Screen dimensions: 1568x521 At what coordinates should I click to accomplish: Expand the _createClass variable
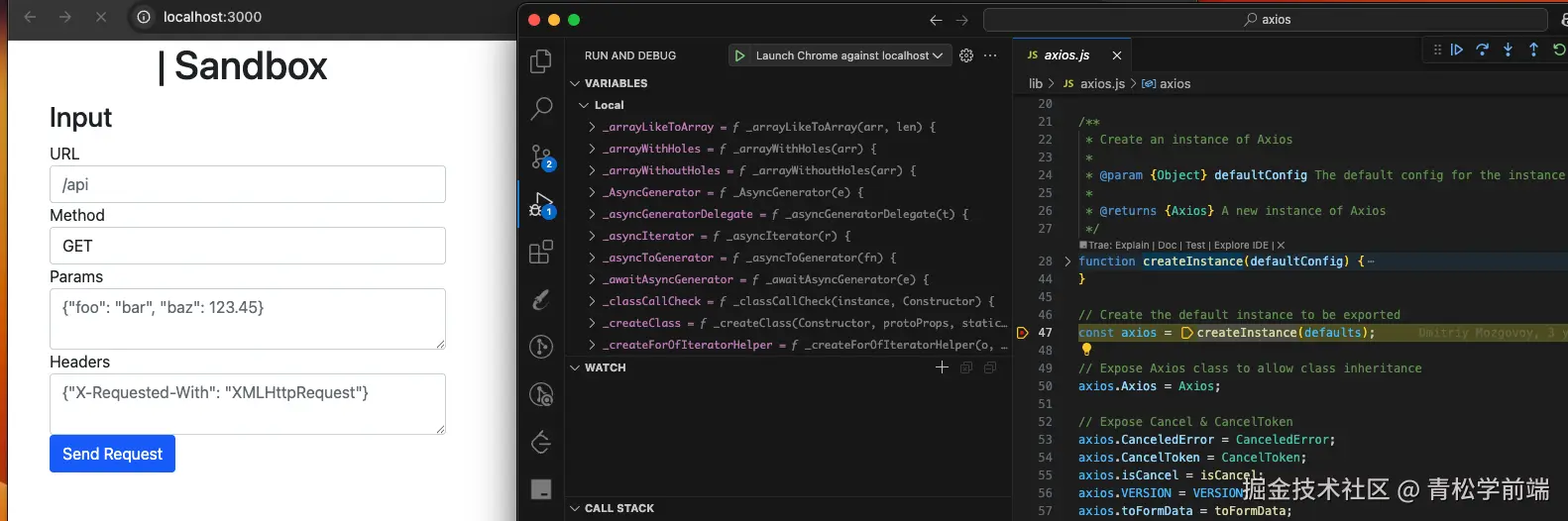[x=593, y=323]
